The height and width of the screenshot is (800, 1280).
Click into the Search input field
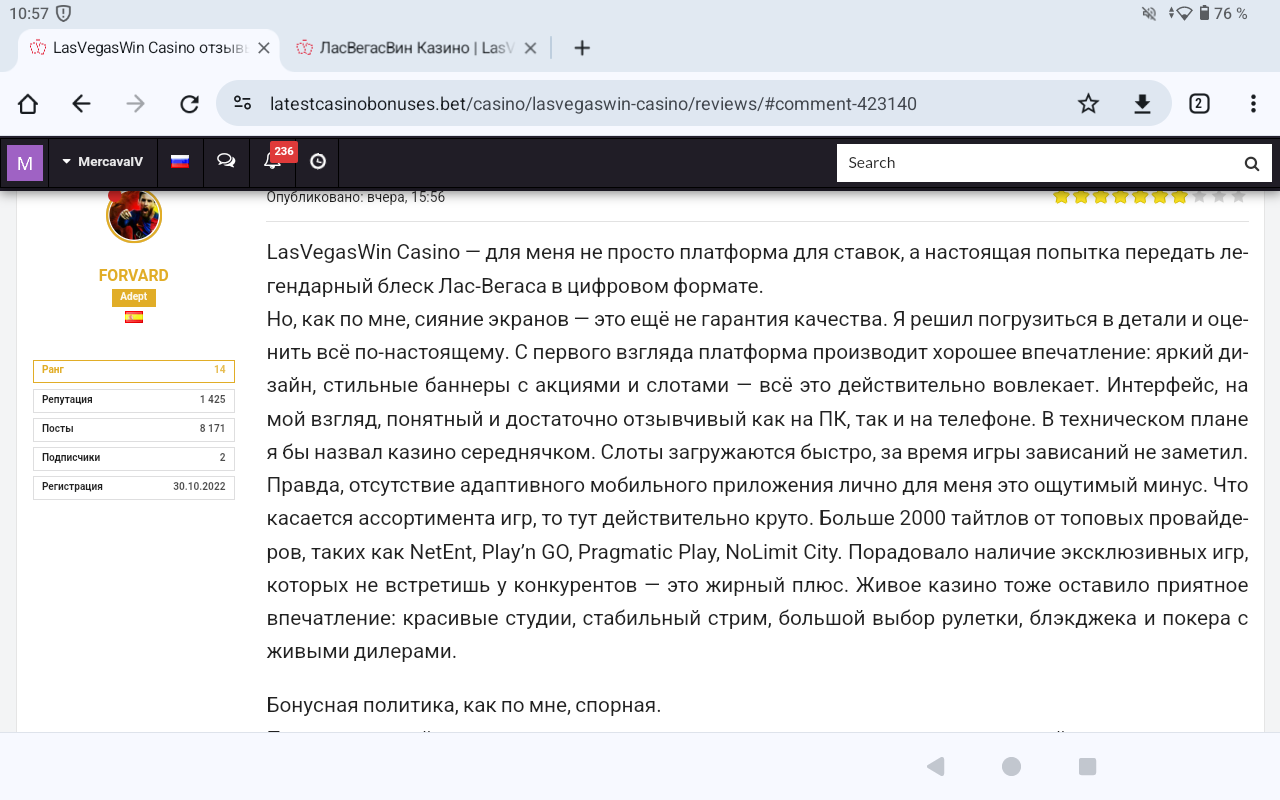click(x=1030, y=163)
